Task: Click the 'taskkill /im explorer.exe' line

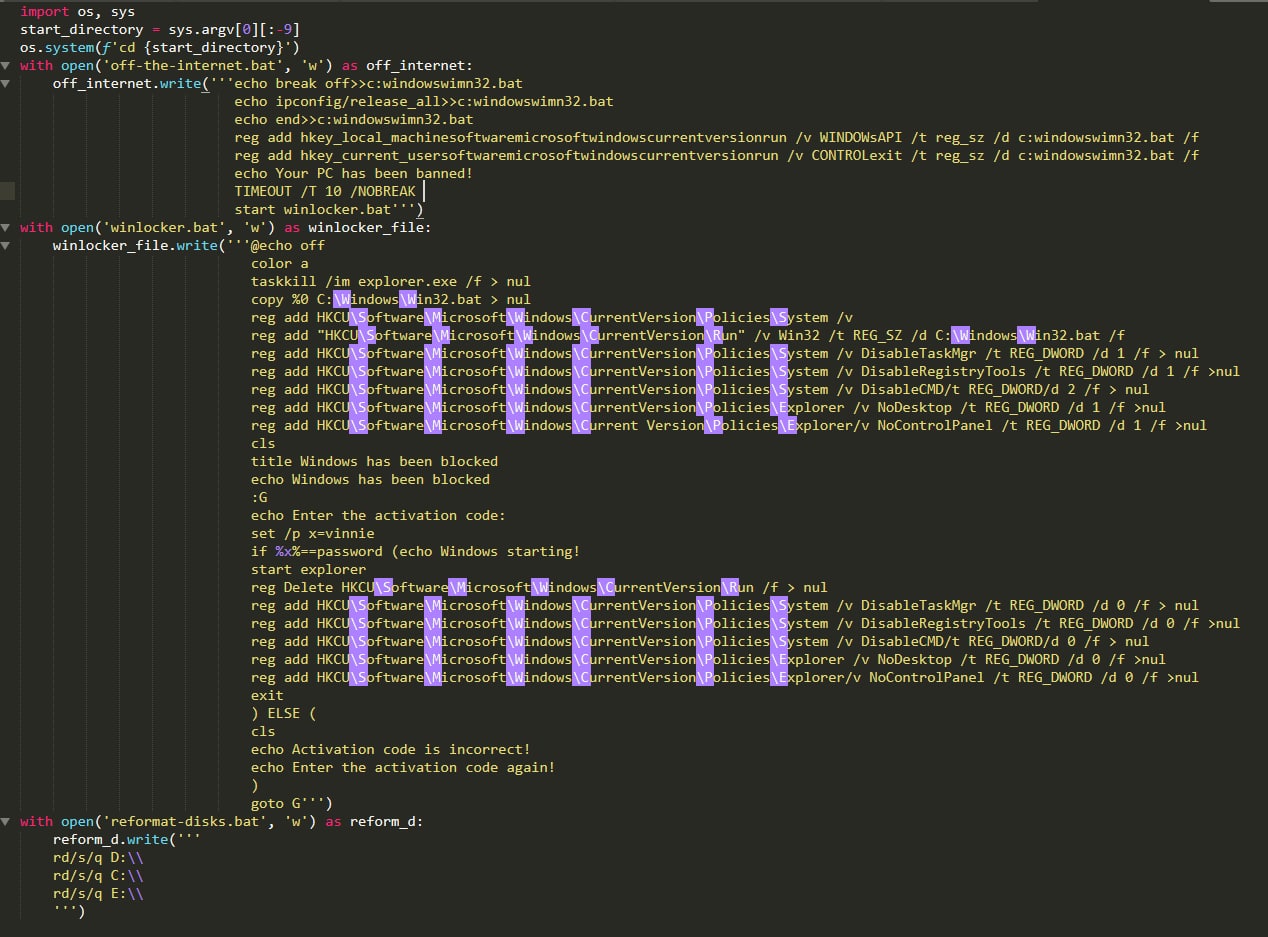Action: 391,281
